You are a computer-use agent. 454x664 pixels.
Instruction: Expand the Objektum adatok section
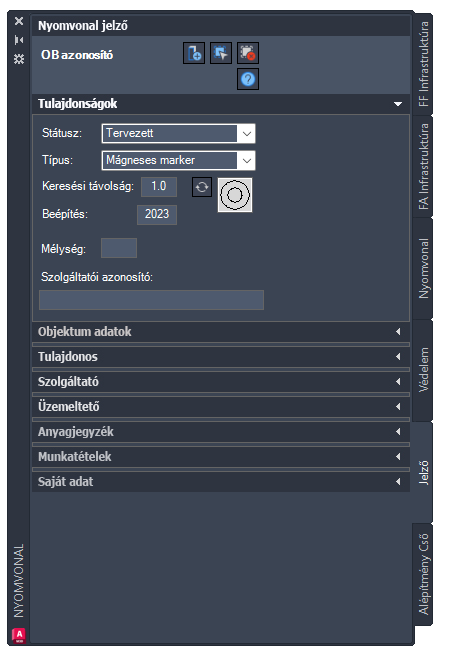(x=221, y=332)
